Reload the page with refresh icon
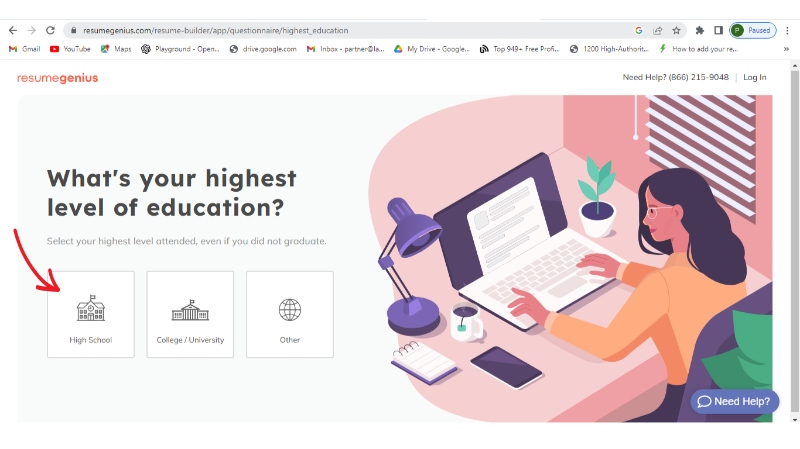Screen dimensions: 800x449 tap(50, 31)
